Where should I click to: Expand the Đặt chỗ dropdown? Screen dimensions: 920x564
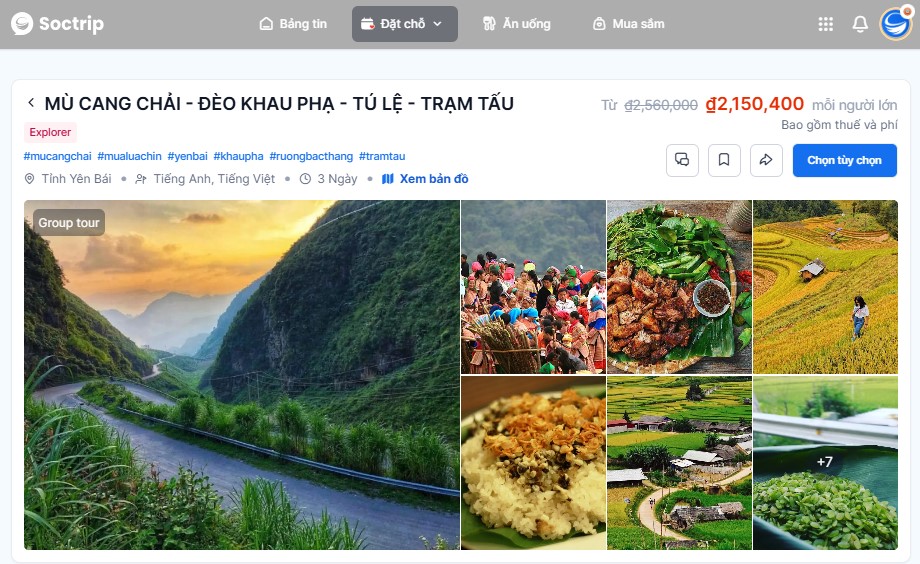[x=405, y=24]
